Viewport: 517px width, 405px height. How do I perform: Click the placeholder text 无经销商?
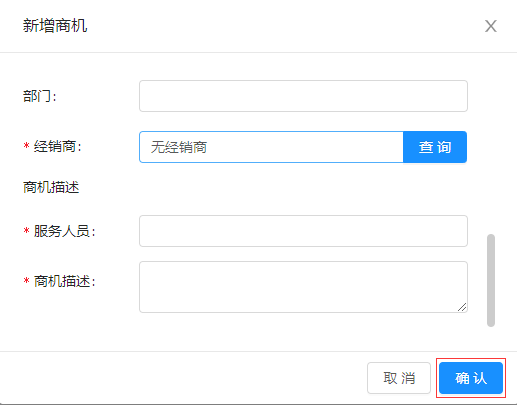pyautogui.click(x=179, y=147)
